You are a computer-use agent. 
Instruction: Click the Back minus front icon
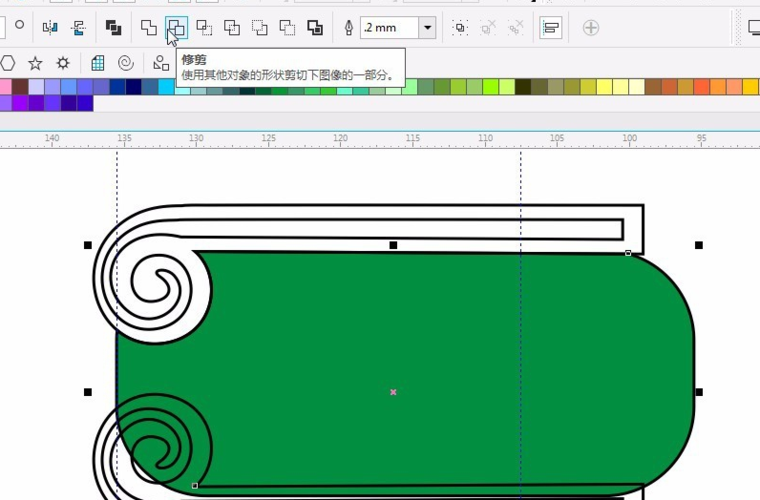click(287, 28)
